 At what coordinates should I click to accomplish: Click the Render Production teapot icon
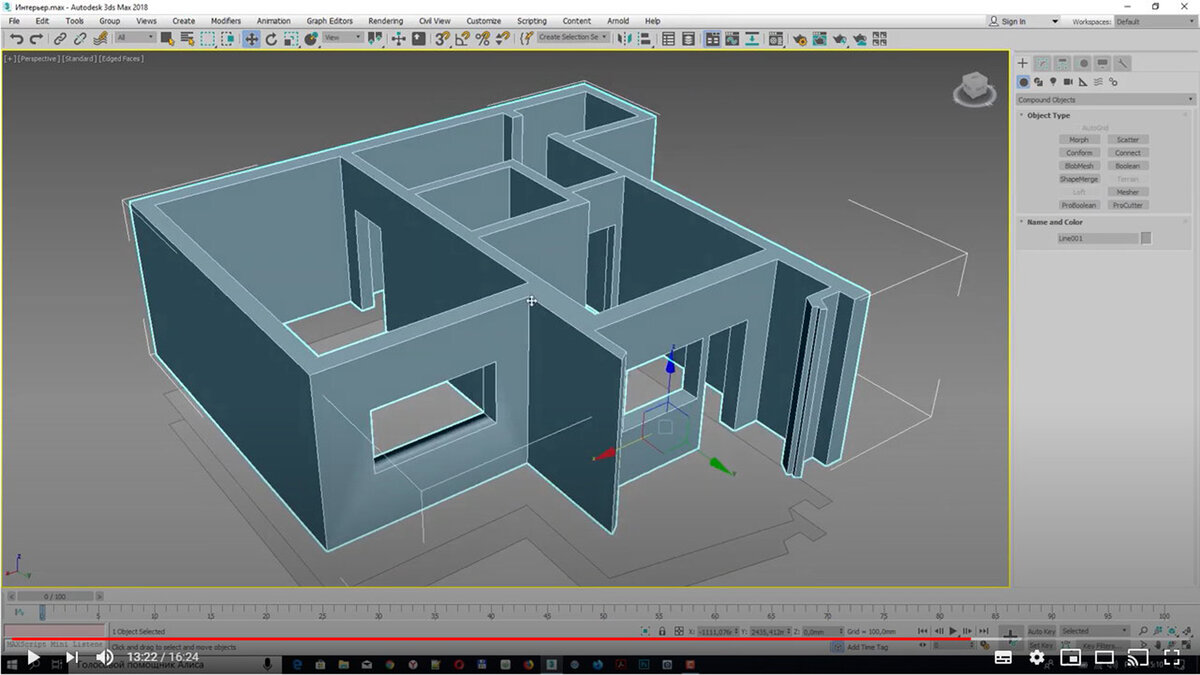click(x=839, y=39)
